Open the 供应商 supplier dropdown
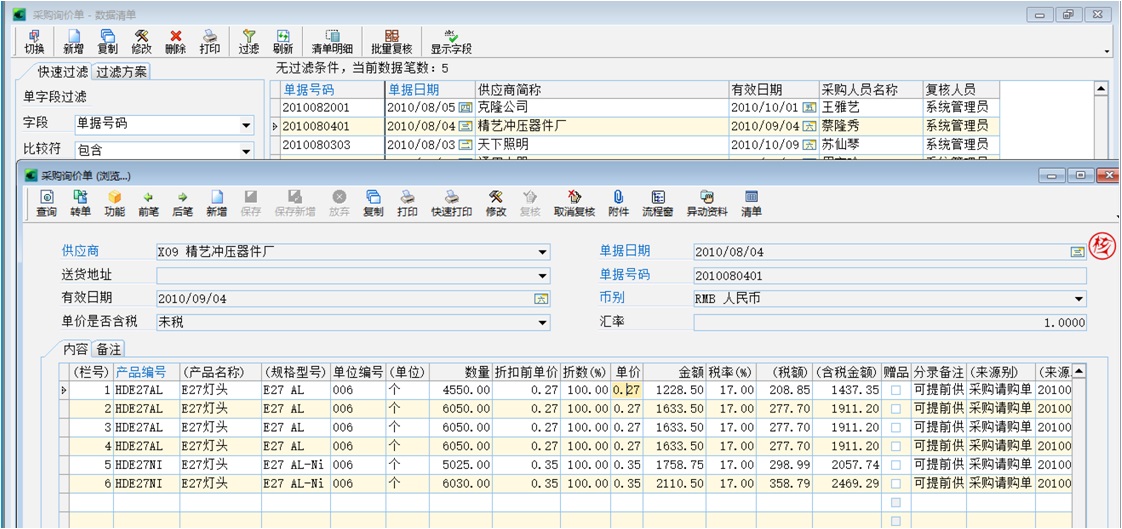 pos(543,252)
